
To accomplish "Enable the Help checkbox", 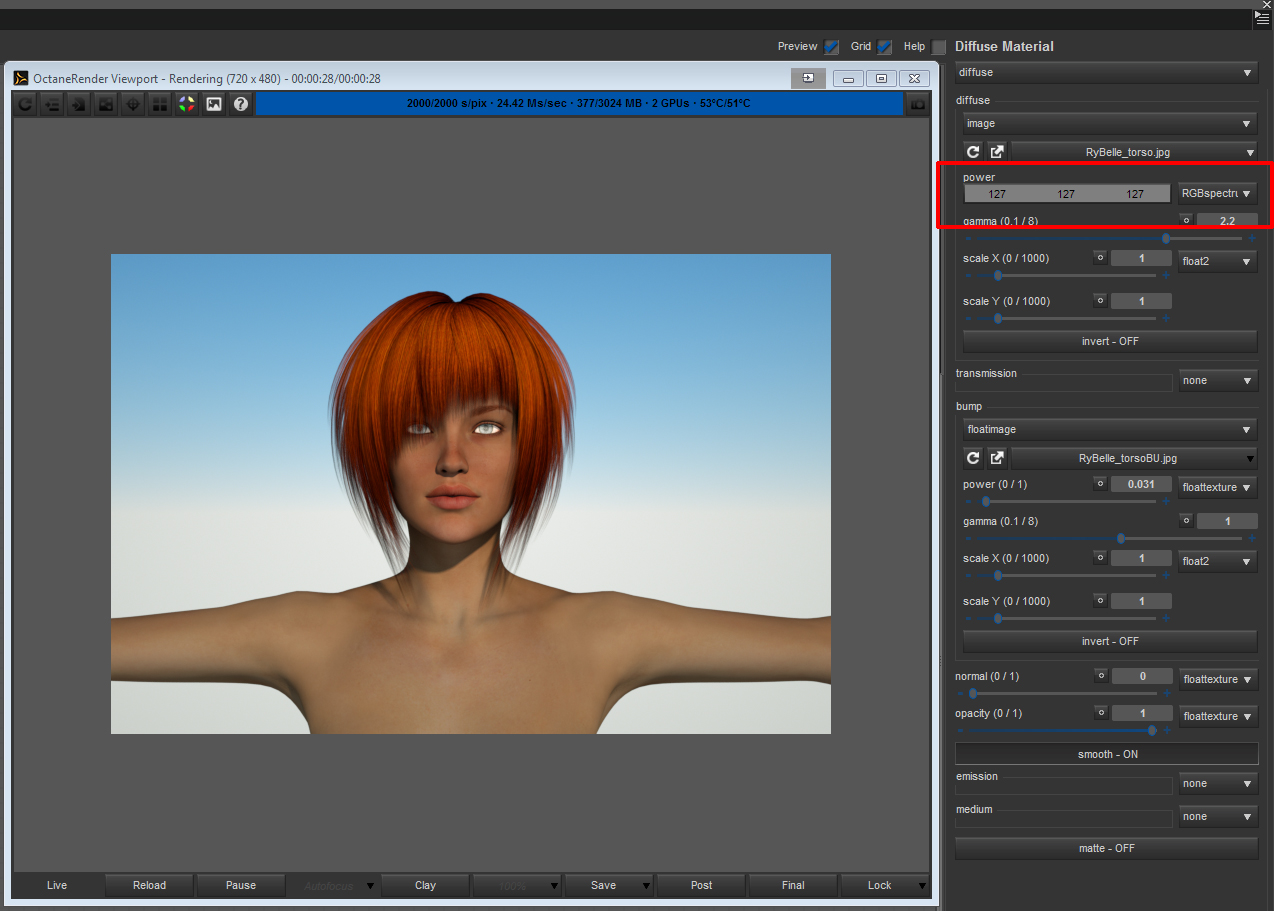I will pyautogui.click(x=938, y=47).
